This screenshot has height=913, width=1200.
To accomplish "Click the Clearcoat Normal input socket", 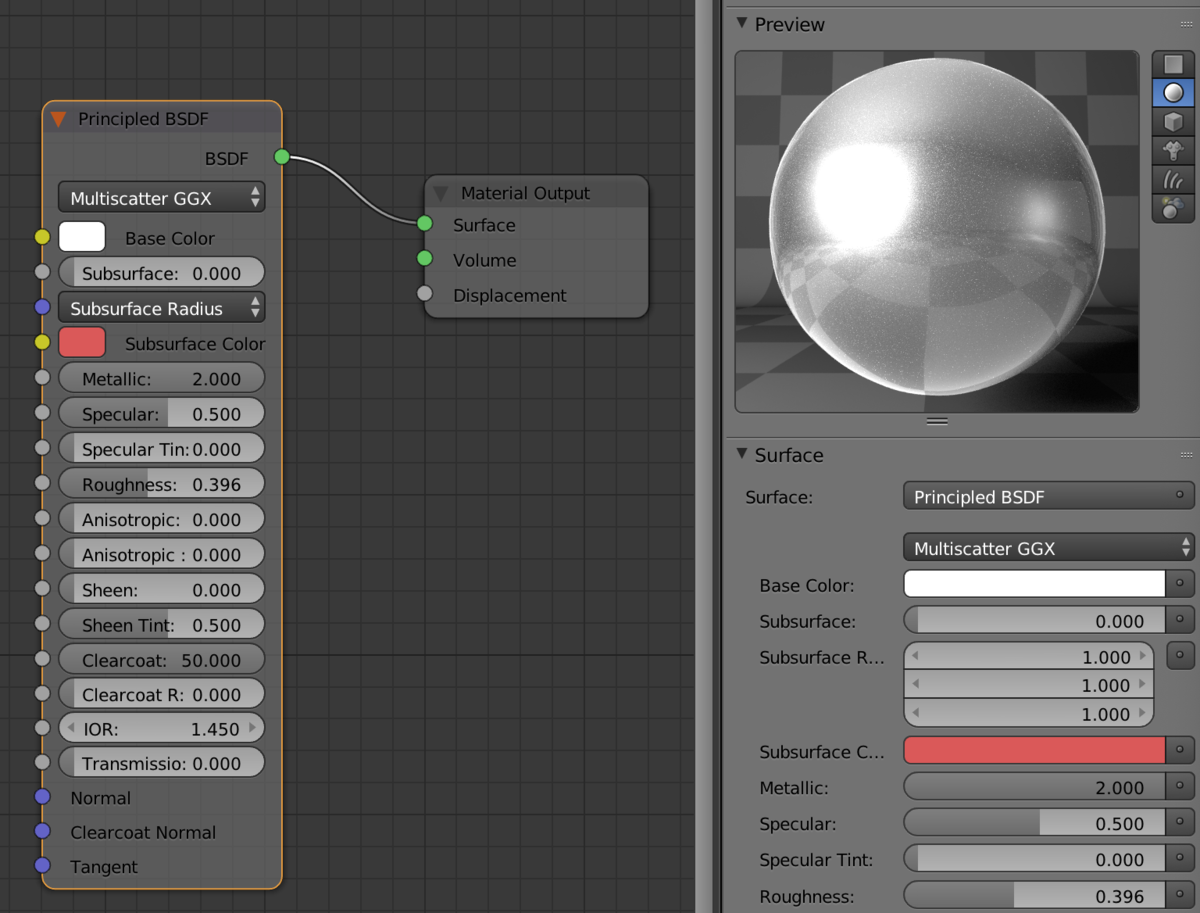I will click(42, 831).
